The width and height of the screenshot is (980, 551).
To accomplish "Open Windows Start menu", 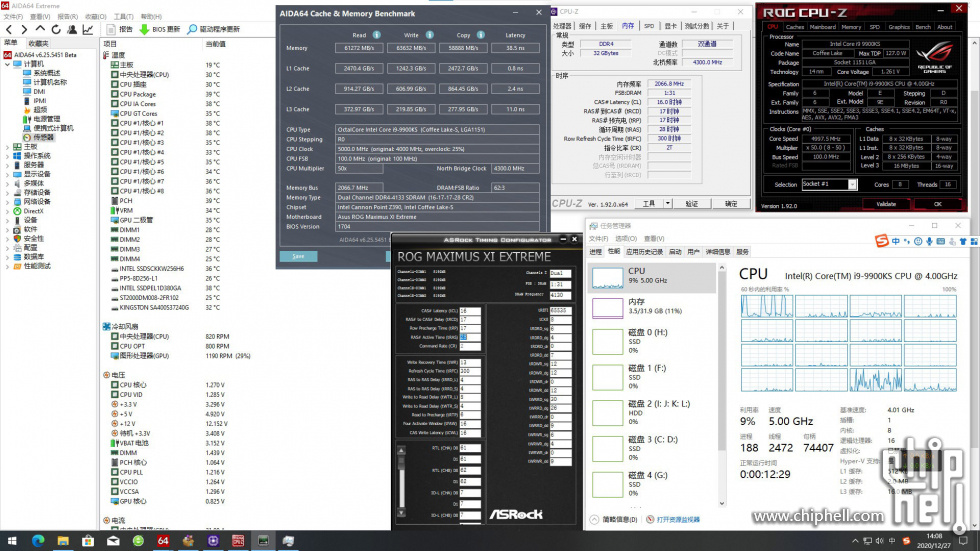I will [12, 541].
